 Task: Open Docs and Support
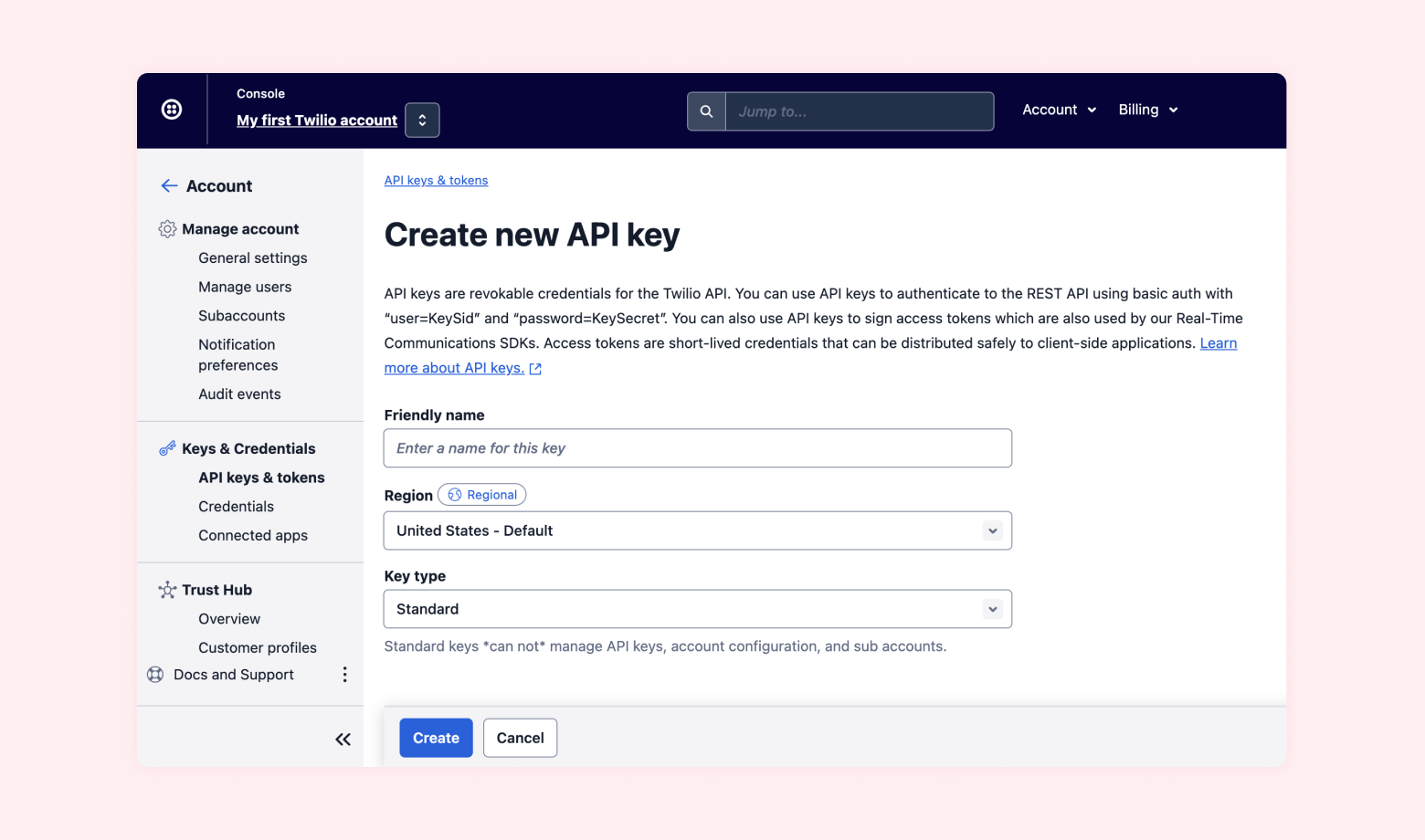(x=234, y=675)
